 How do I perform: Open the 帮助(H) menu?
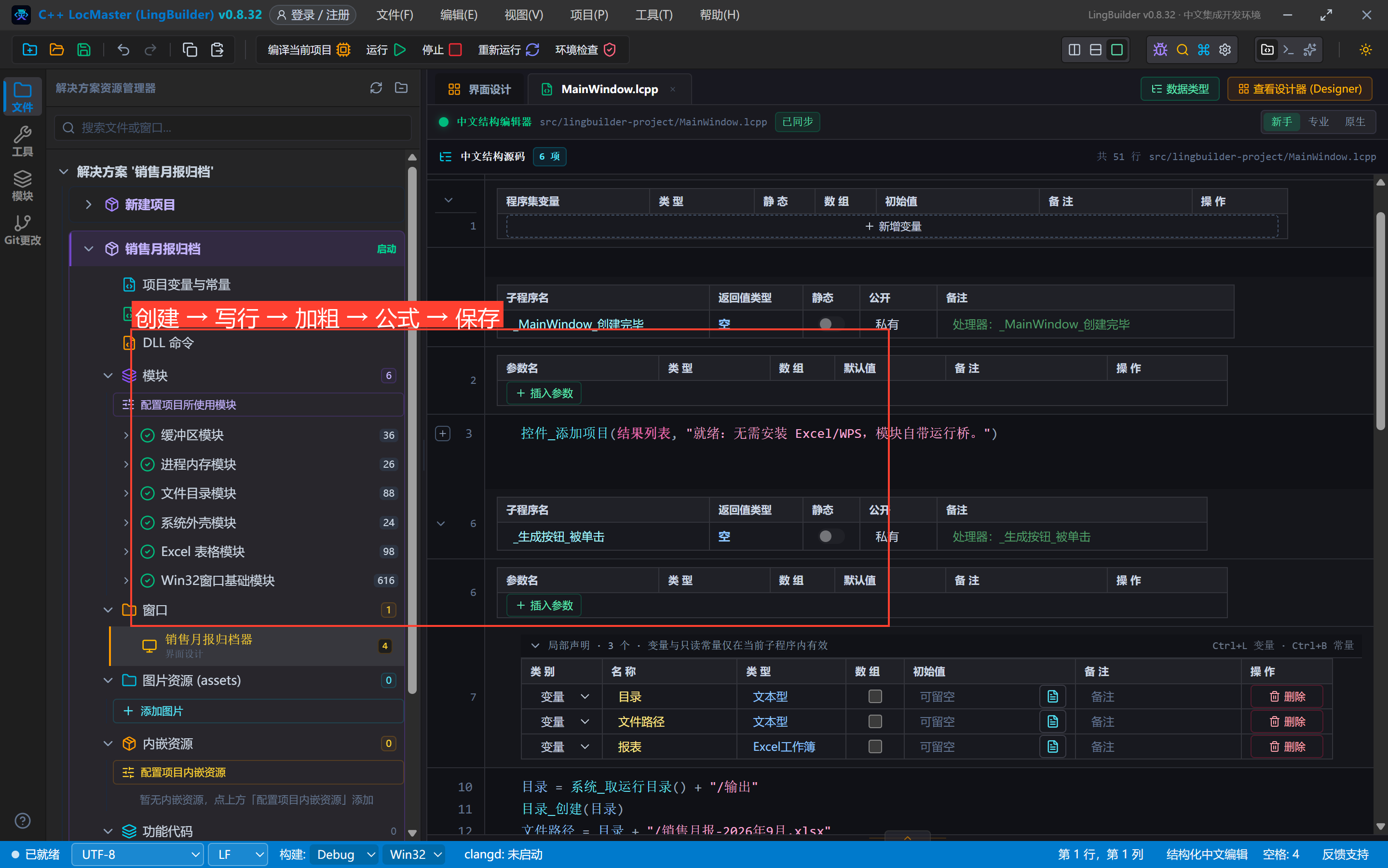tap(719, 15)
